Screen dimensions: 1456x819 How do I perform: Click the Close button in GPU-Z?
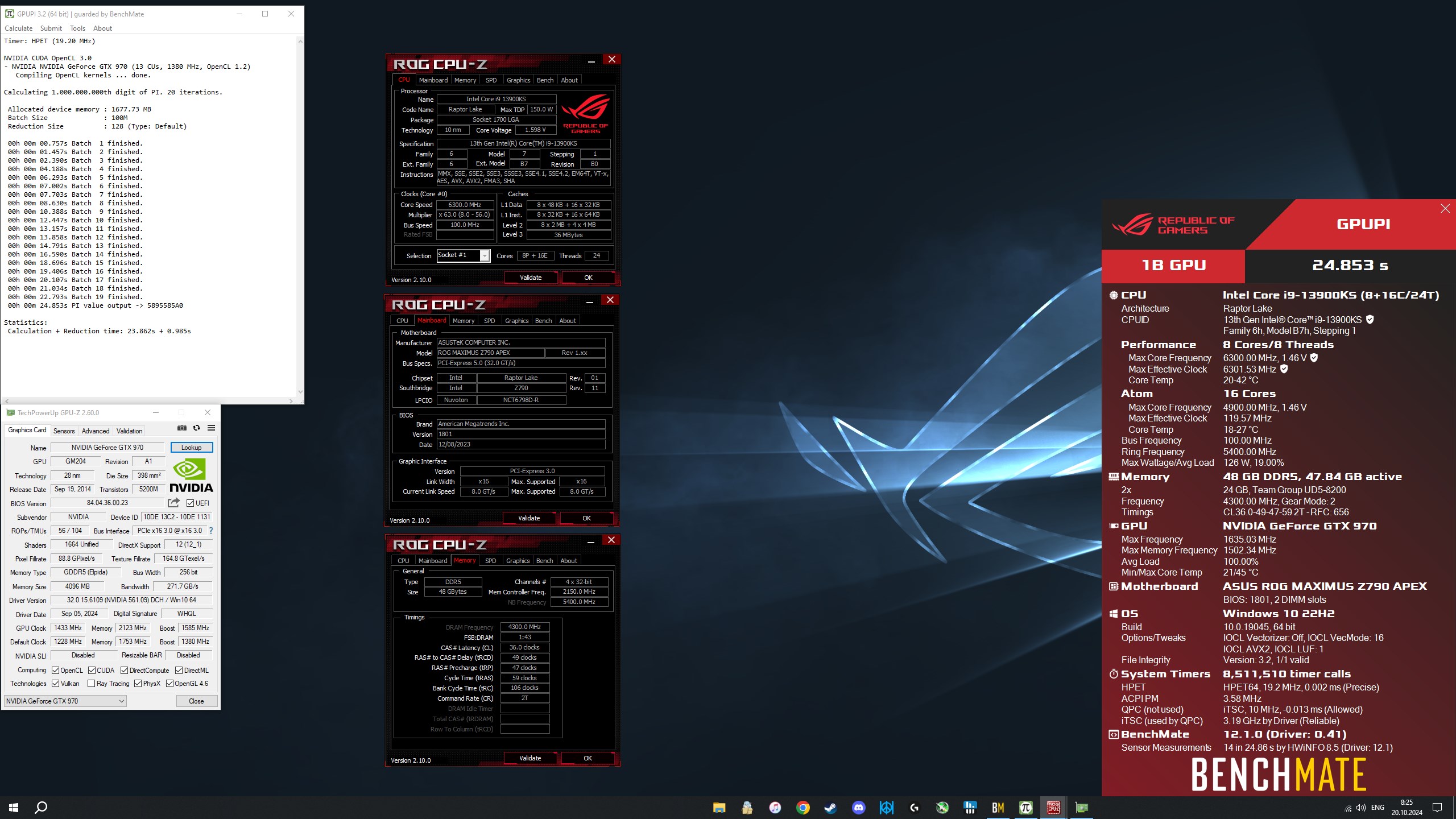click(196, 701)
